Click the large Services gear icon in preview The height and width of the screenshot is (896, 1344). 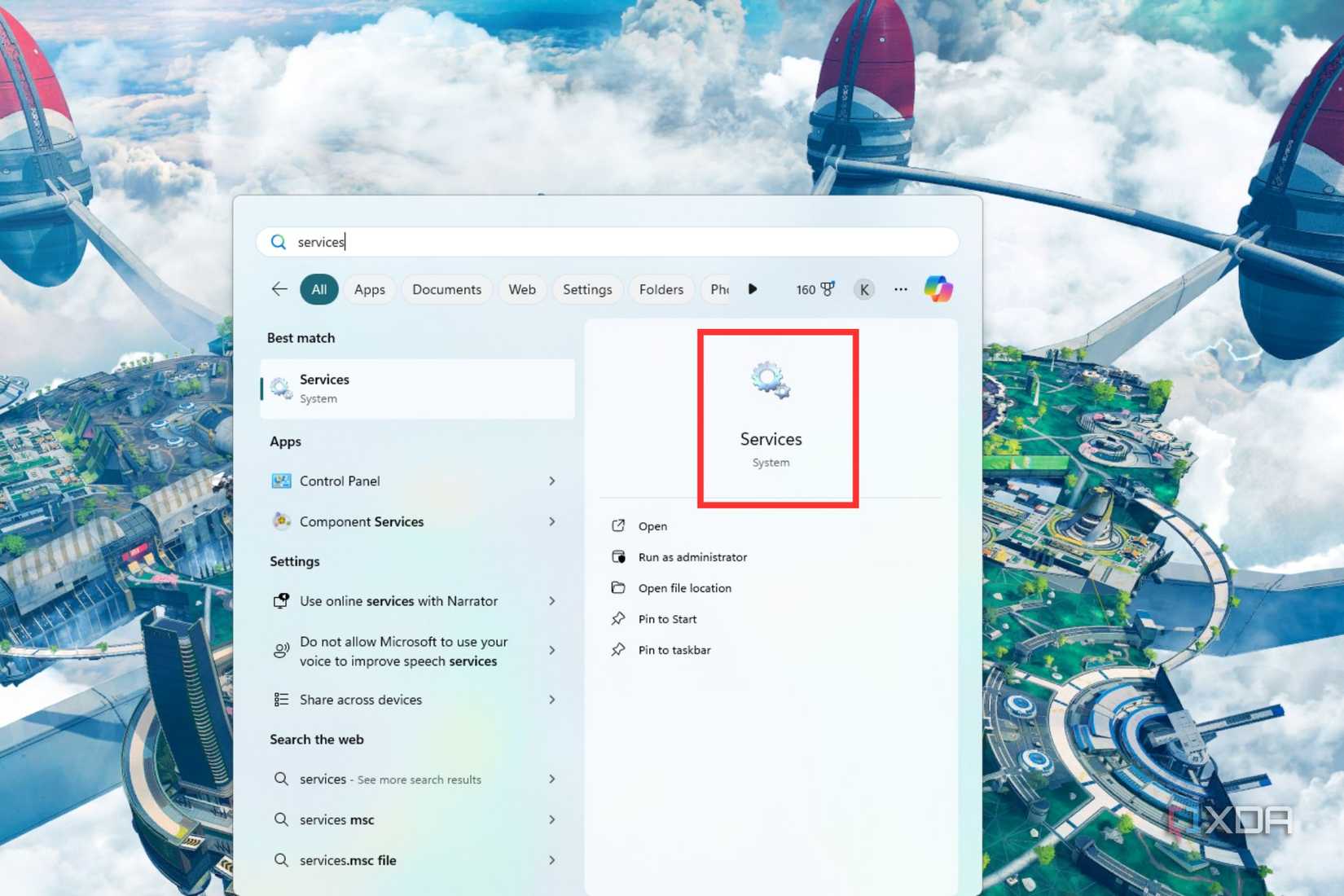pos(771,380)
